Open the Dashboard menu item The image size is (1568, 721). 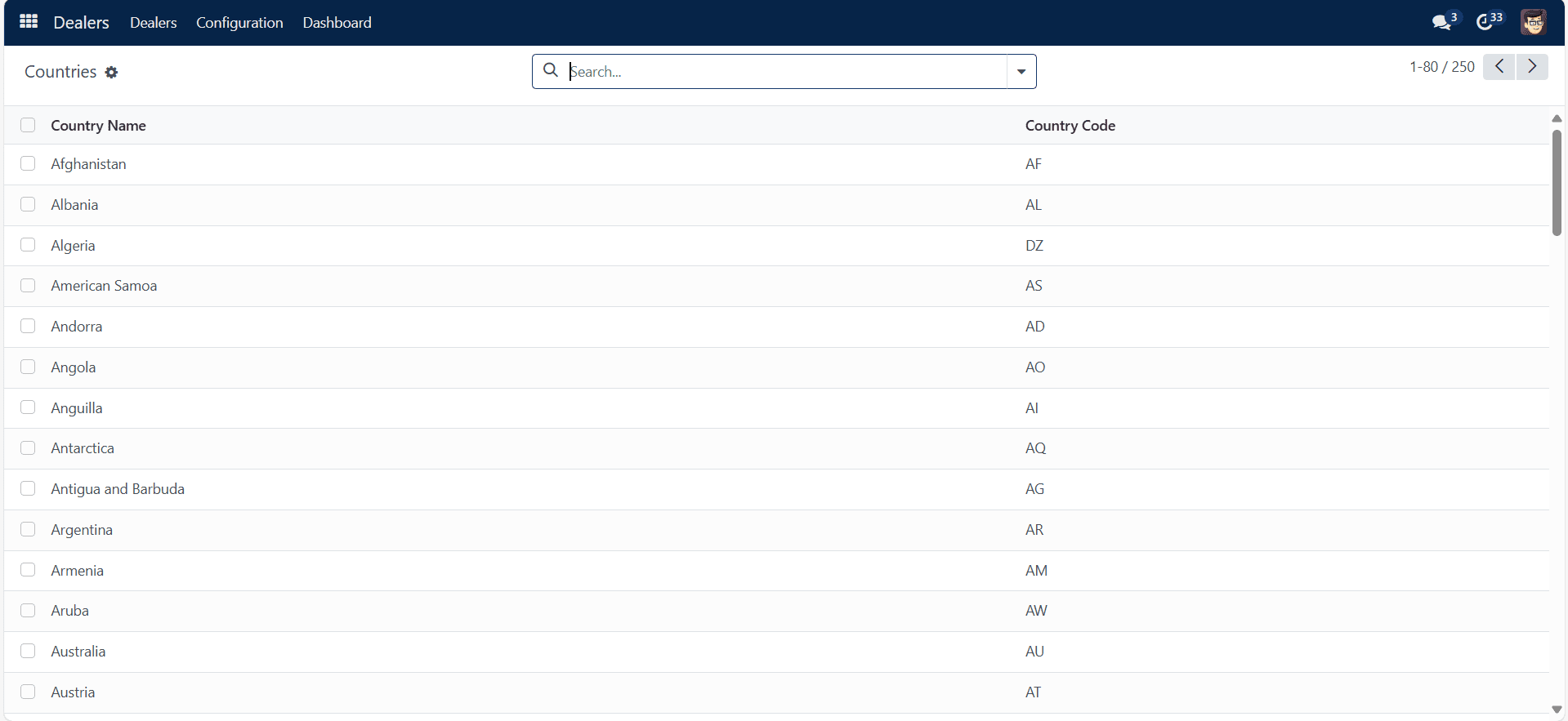tap(337, 23)
